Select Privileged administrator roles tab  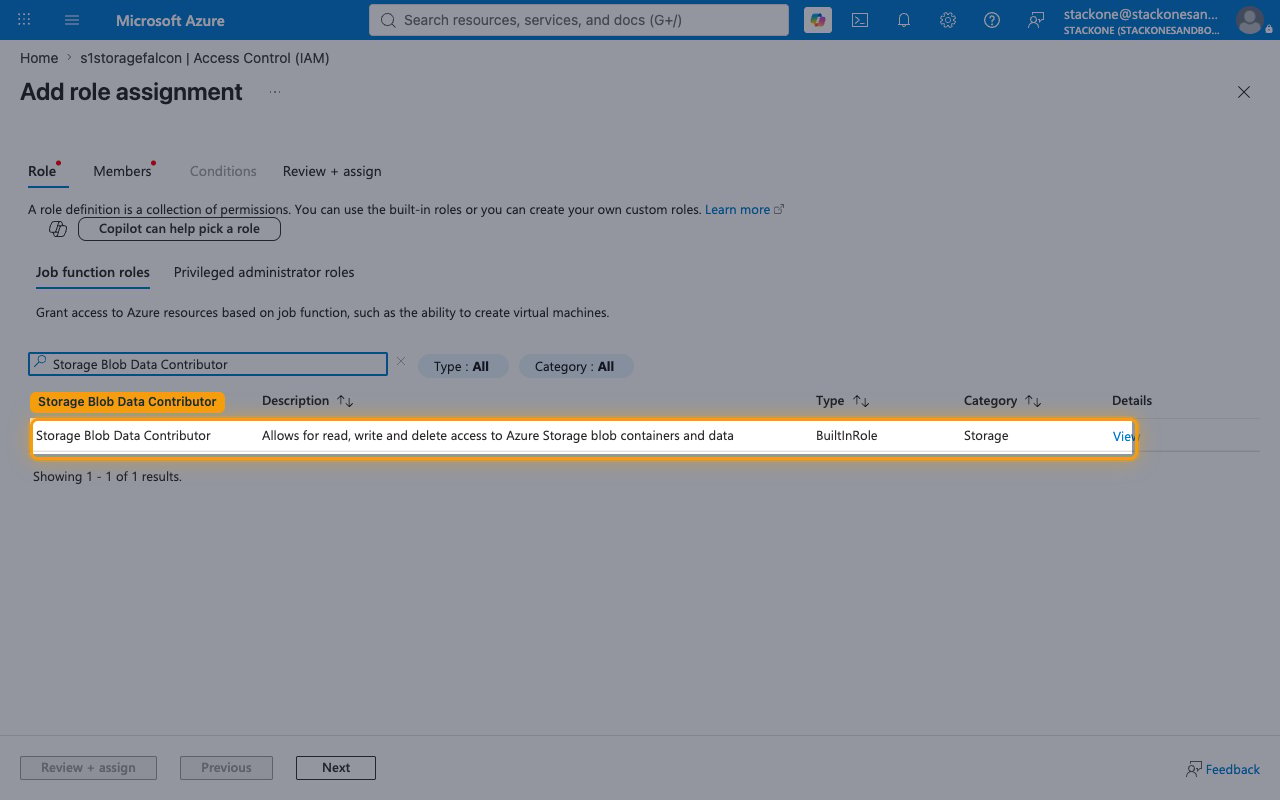[264, 272]
